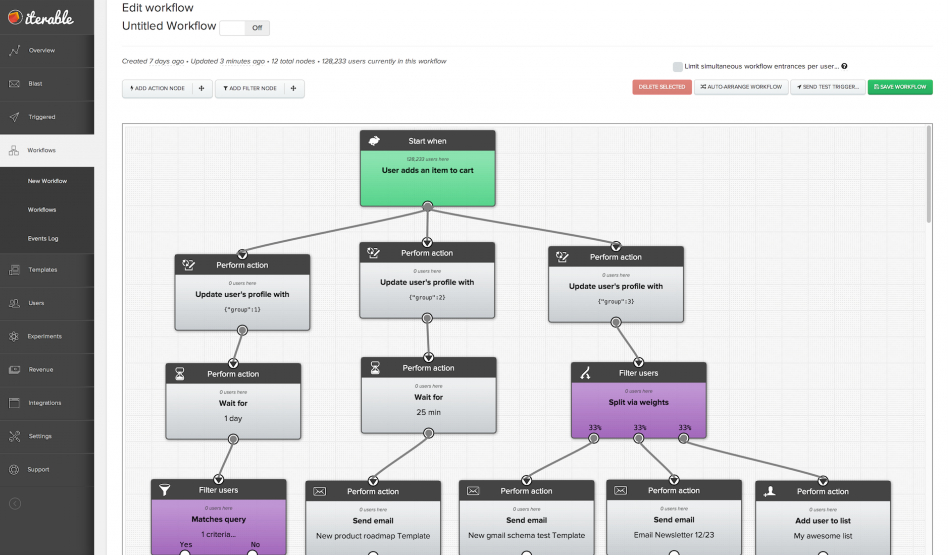Collapse the sidebar with the arrow icon
This screenshot has width=948, height=555.
tap(15, 504)
